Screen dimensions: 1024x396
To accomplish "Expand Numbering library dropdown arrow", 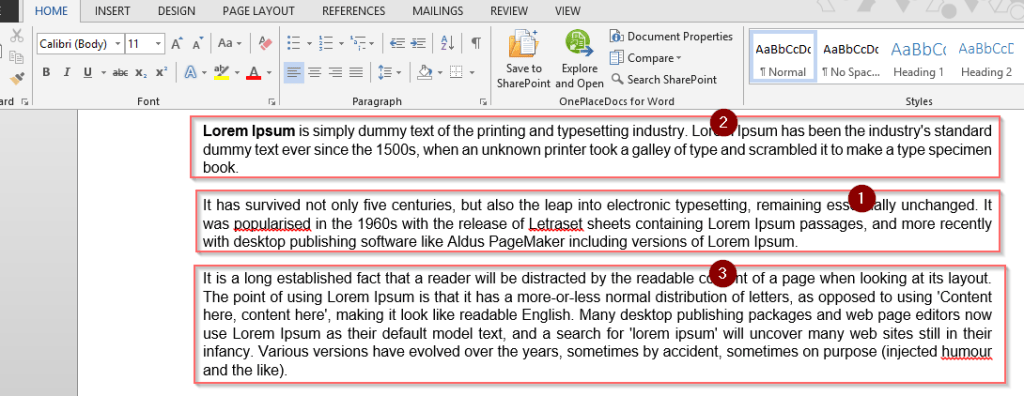I will [341, 44].
